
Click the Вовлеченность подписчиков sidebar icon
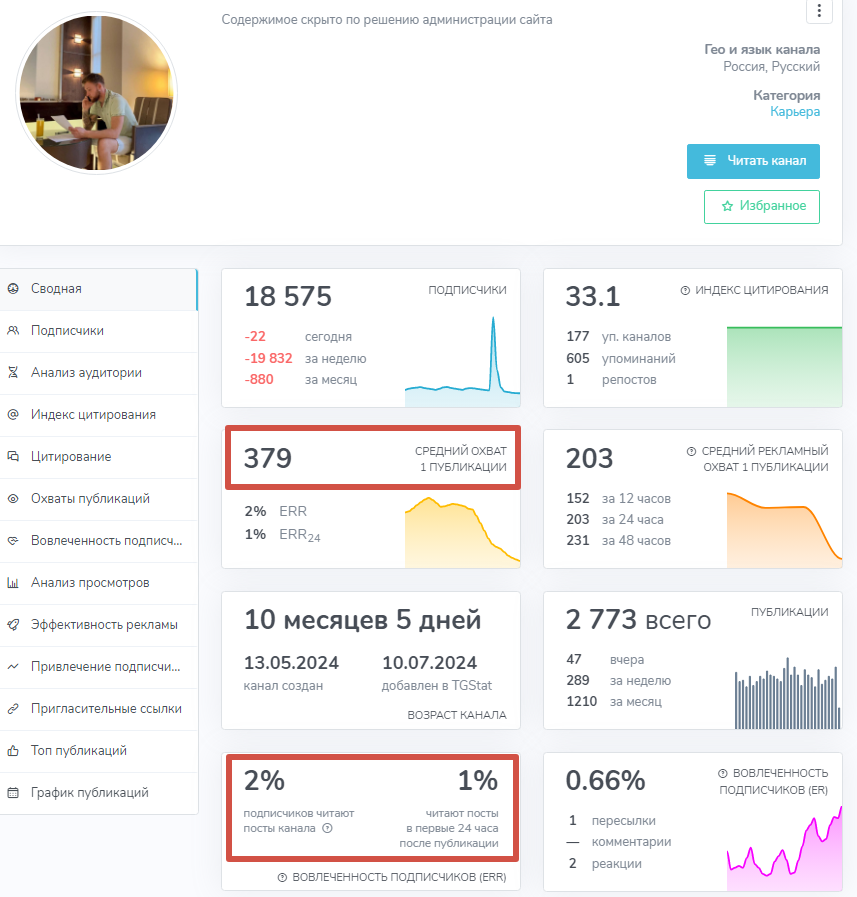(13, 540)
